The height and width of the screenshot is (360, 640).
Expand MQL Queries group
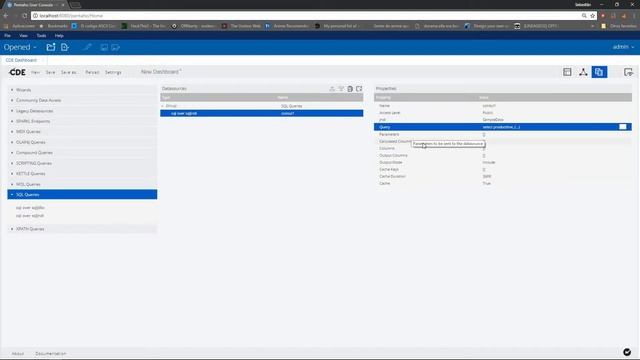[x=82, y=184]
